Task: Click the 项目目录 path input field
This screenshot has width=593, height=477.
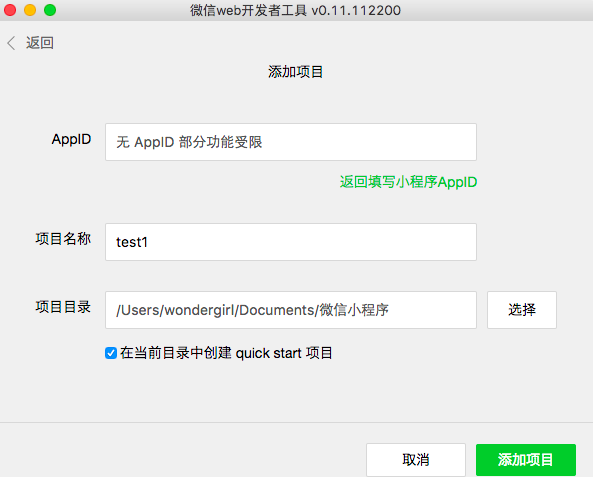Action: [x=291, y=310]
